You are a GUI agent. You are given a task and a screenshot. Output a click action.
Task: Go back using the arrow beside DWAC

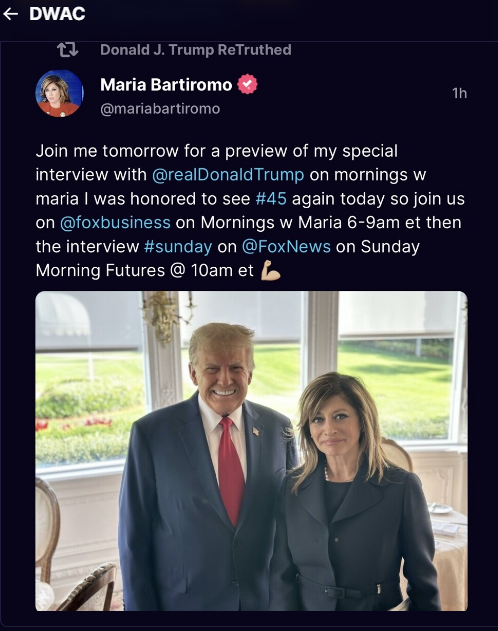[x=11, y=14]
